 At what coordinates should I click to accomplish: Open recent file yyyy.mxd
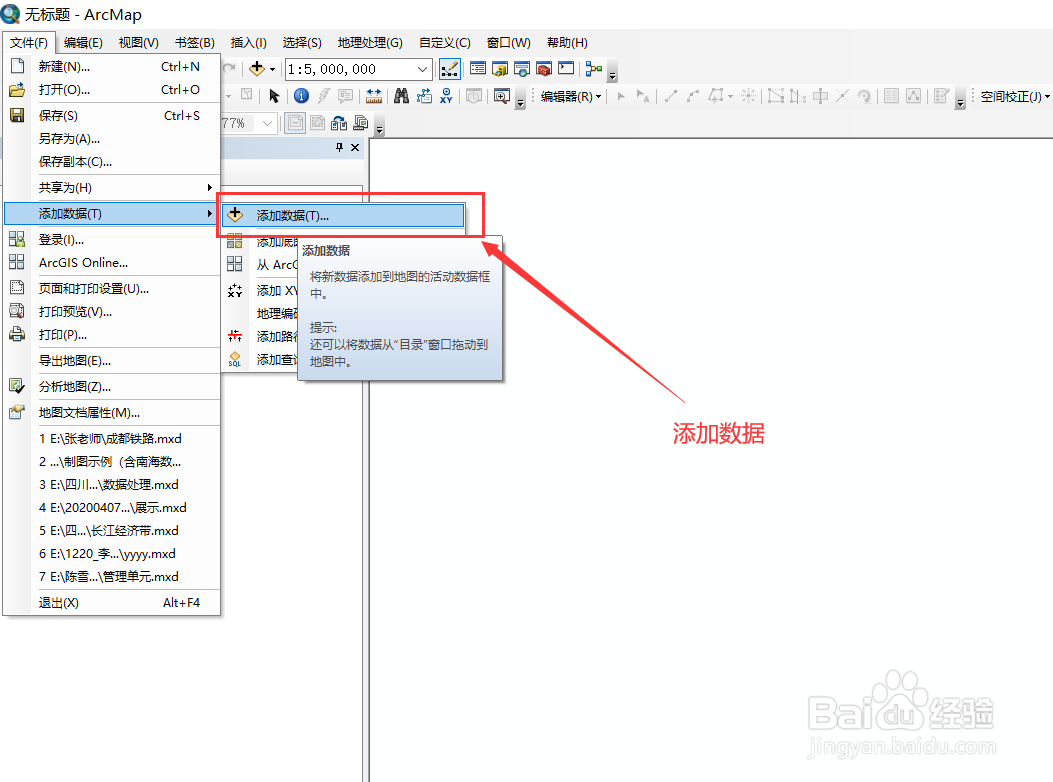pyautogui.click(x=112, y=554)
